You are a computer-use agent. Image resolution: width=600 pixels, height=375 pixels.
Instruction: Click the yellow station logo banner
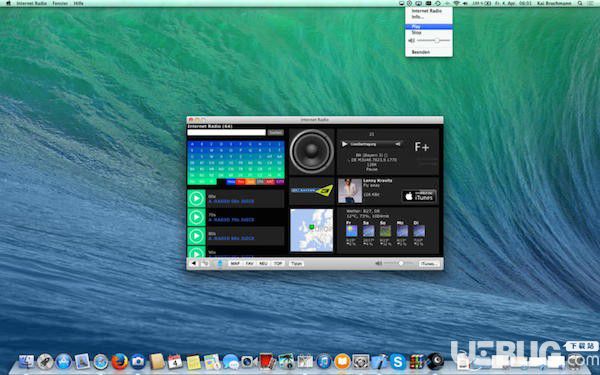click(x=311, y=190)
